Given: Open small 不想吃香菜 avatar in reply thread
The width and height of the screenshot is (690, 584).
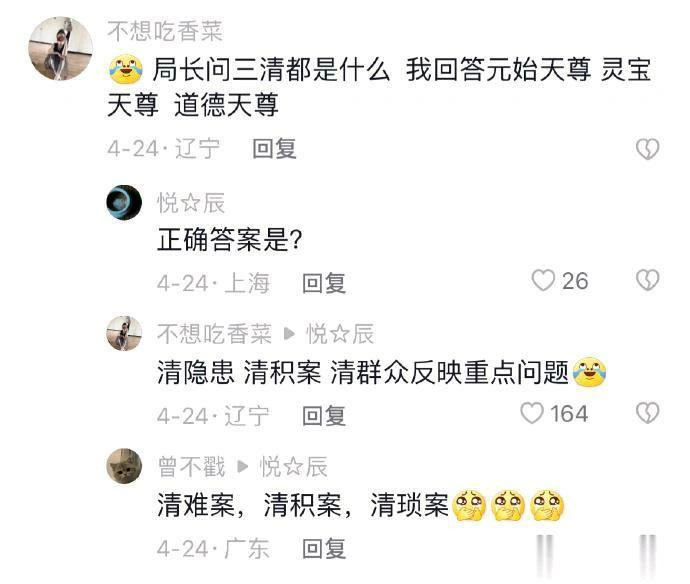Looking at the screenshot, I should coord(124,333).
